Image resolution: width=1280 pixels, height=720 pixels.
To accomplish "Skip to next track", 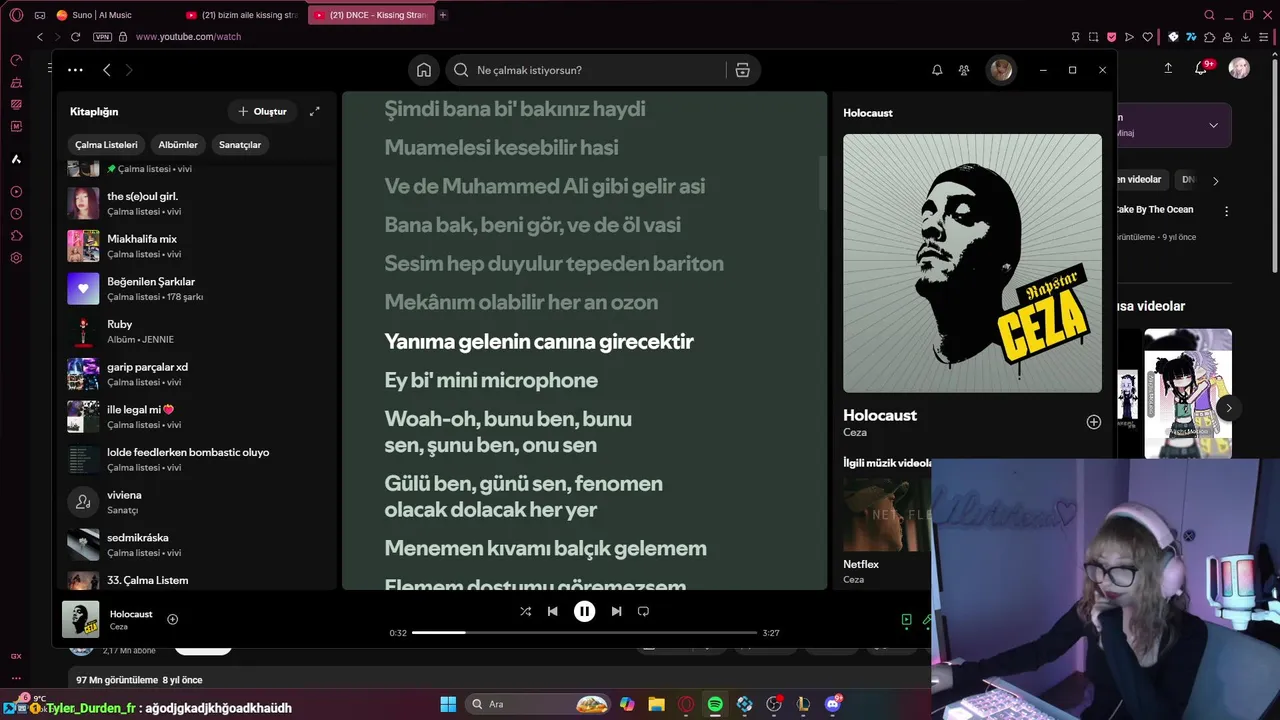I will click(616, 611).
